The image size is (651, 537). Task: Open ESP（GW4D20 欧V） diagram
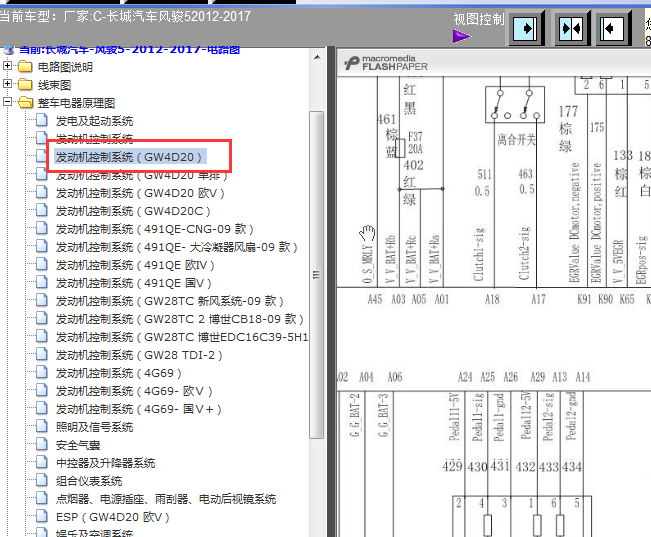tap(113, 517)
